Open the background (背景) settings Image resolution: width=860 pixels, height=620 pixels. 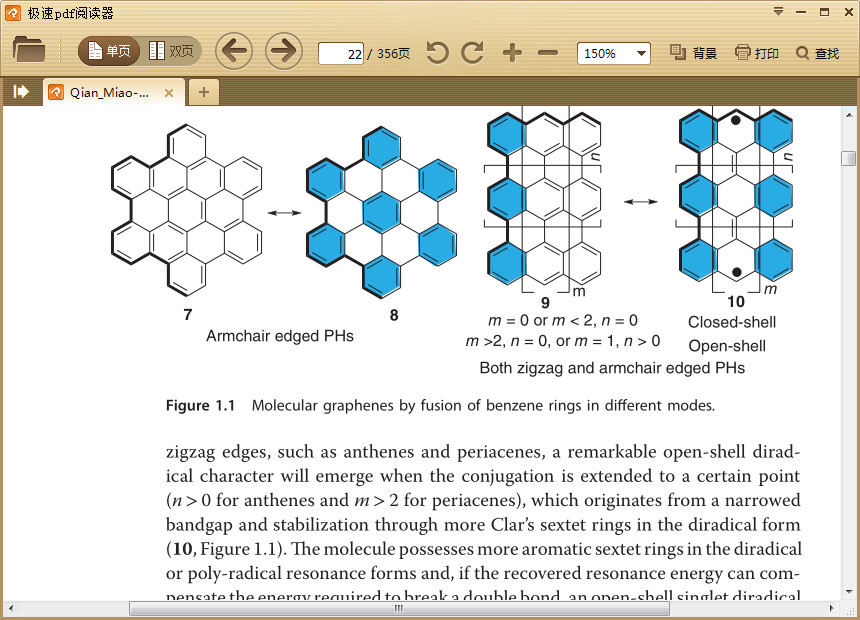tap(693, 53)
